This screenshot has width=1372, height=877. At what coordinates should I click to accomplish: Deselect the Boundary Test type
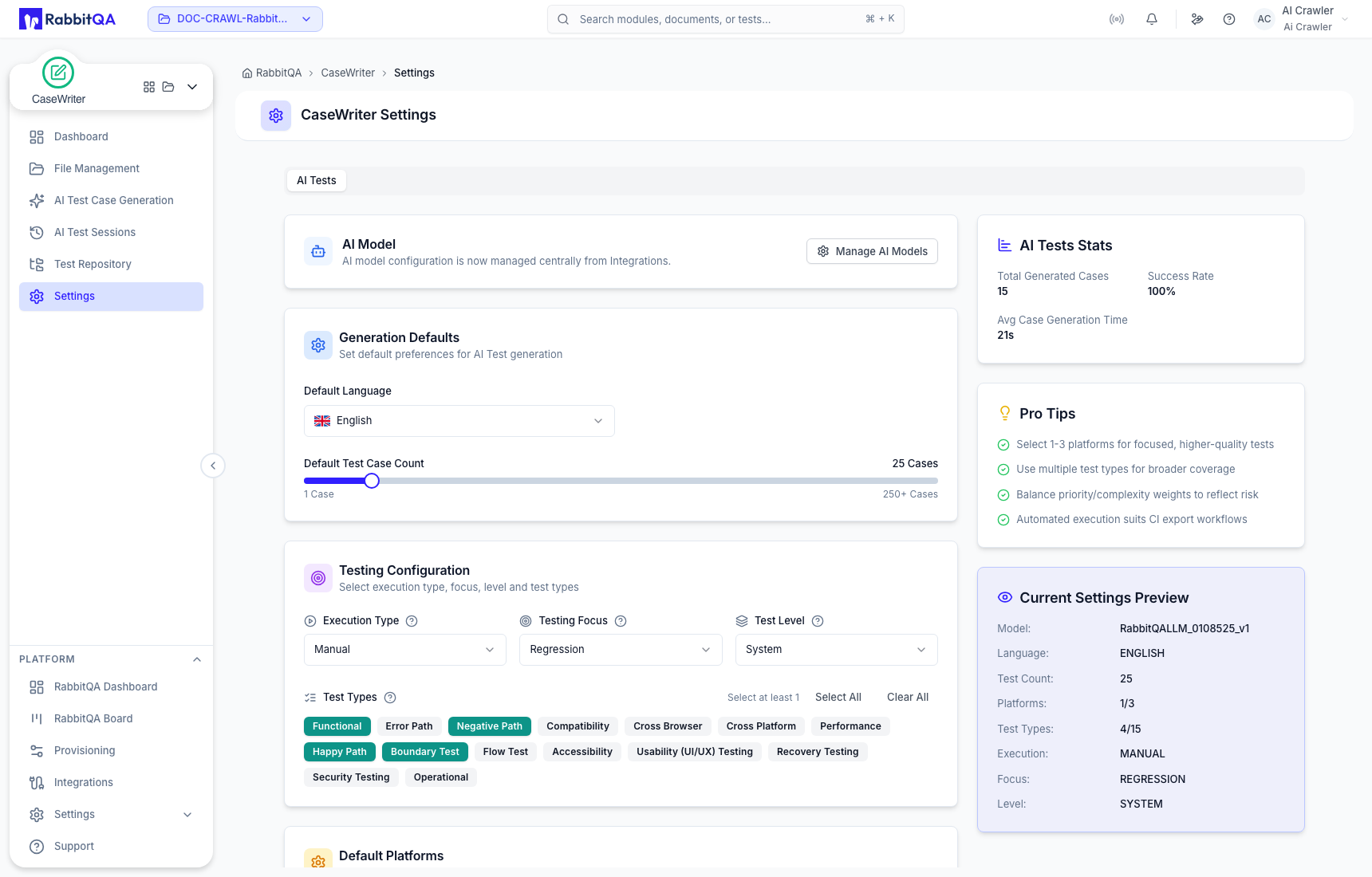[425, 752]
